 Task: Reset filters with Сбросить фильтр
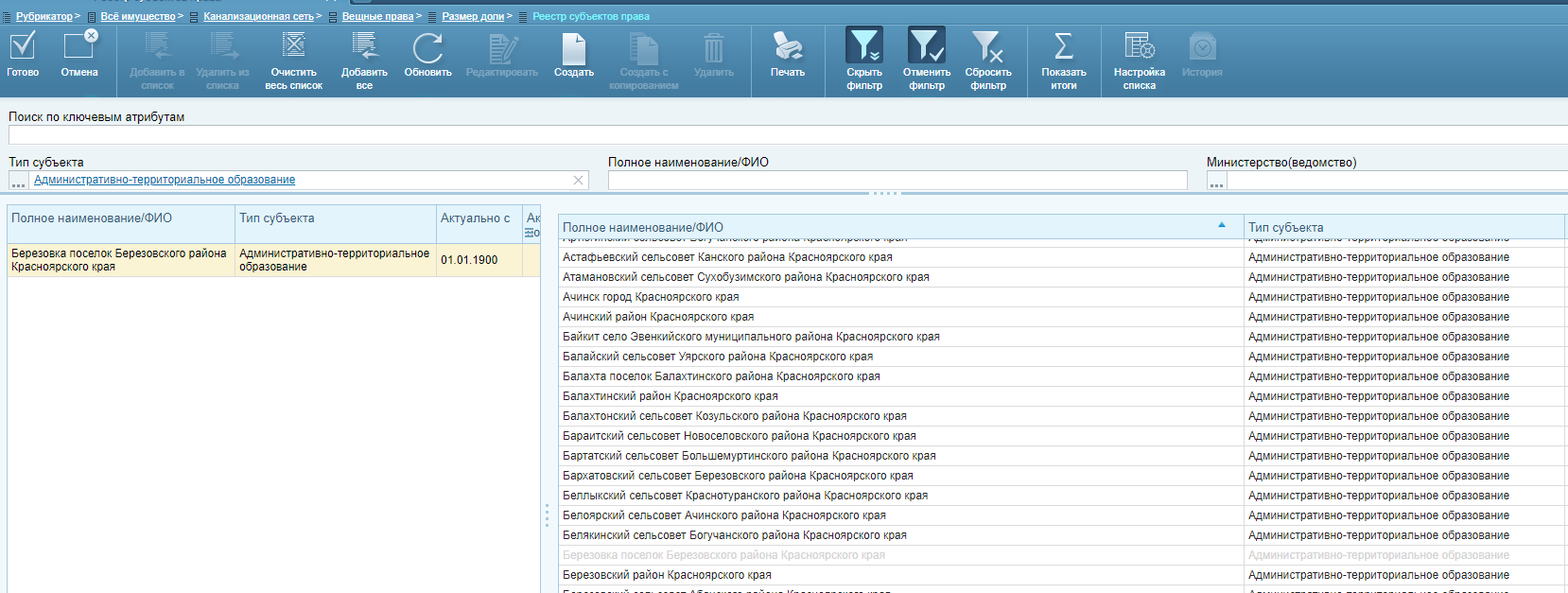(x=988, y=61)
